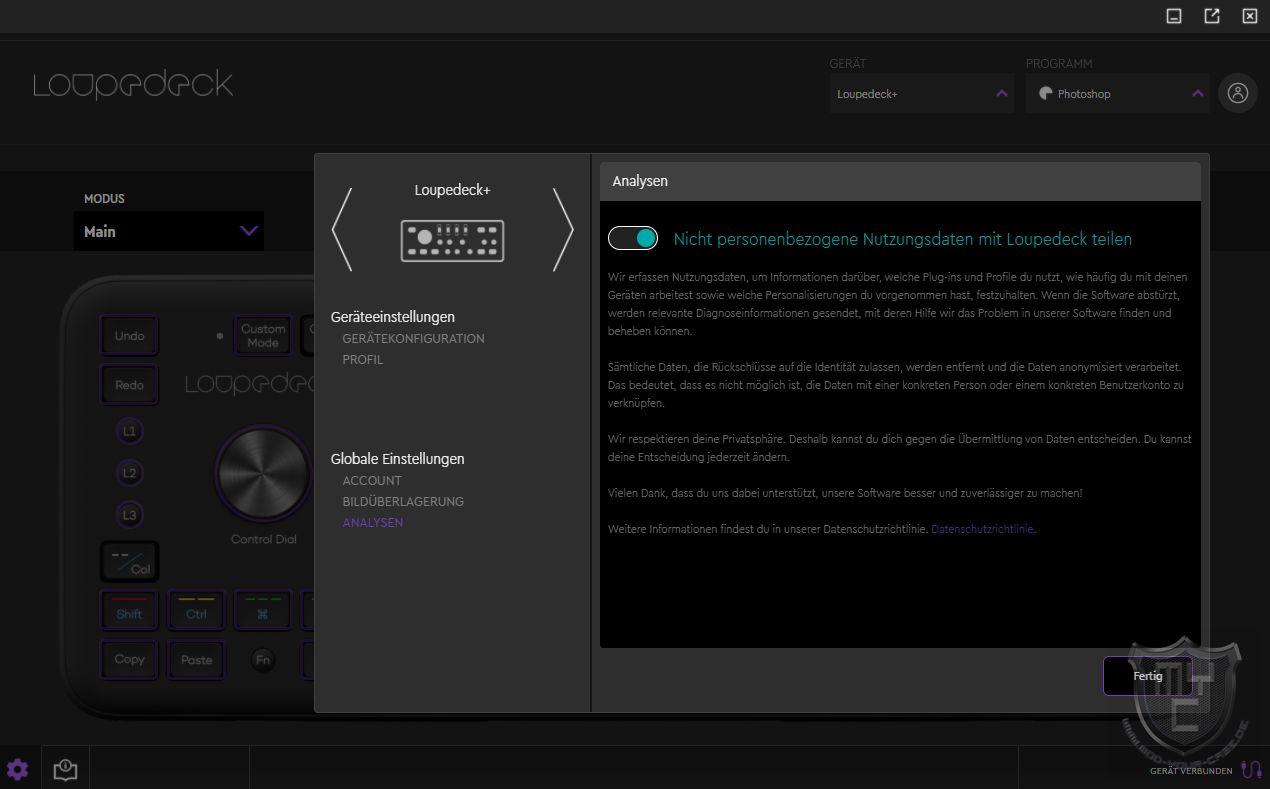This screenshot has height=789, width=1270.
Task: Click the Command key on device
Action: [x=262, y=609]
